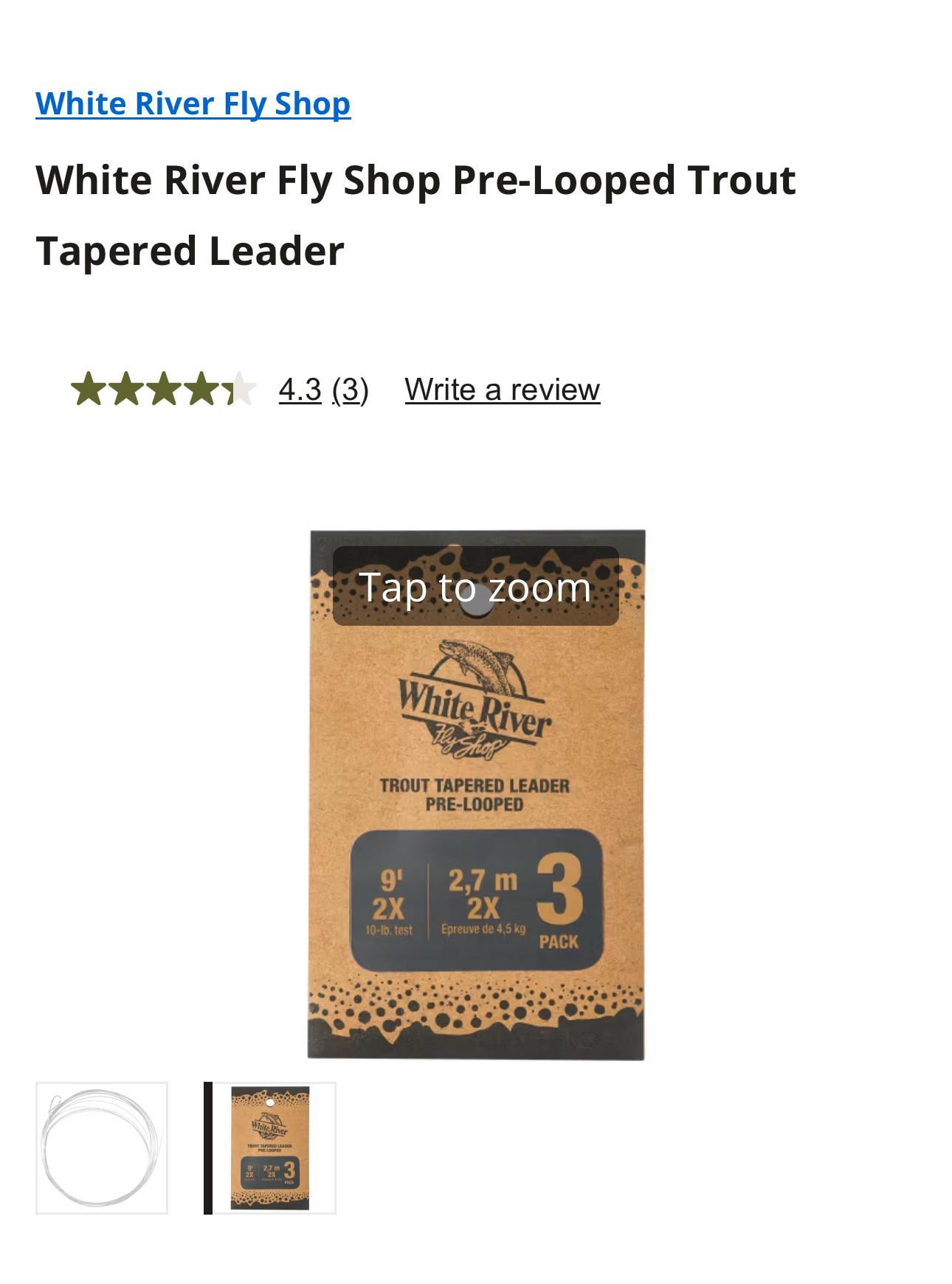Click the second rating star
This screenshot has width=952, height=1284.
tap(126, 389)
